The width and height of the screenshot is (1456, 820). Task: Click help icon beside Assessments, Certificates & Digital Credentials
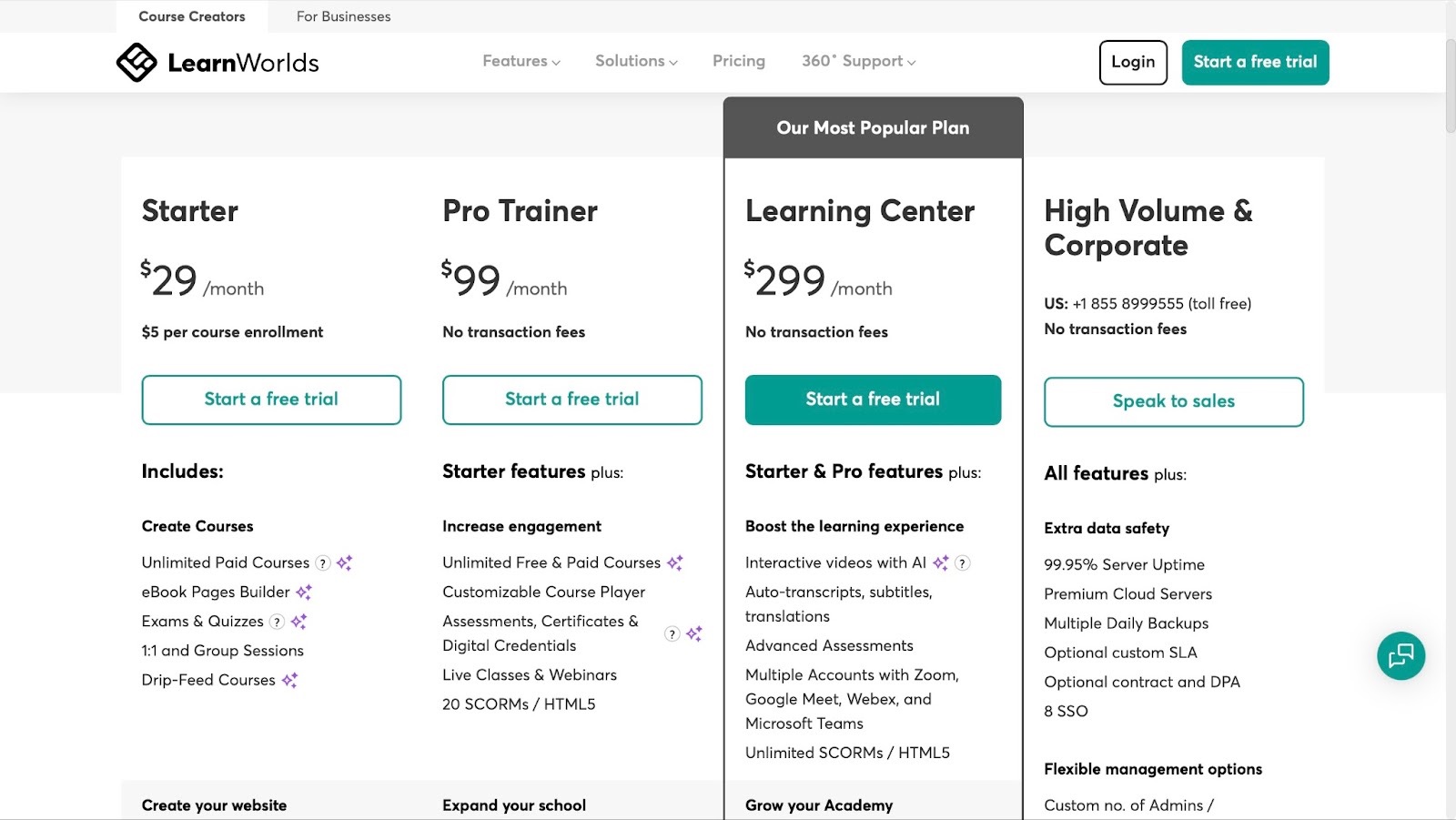coord(672,633)
